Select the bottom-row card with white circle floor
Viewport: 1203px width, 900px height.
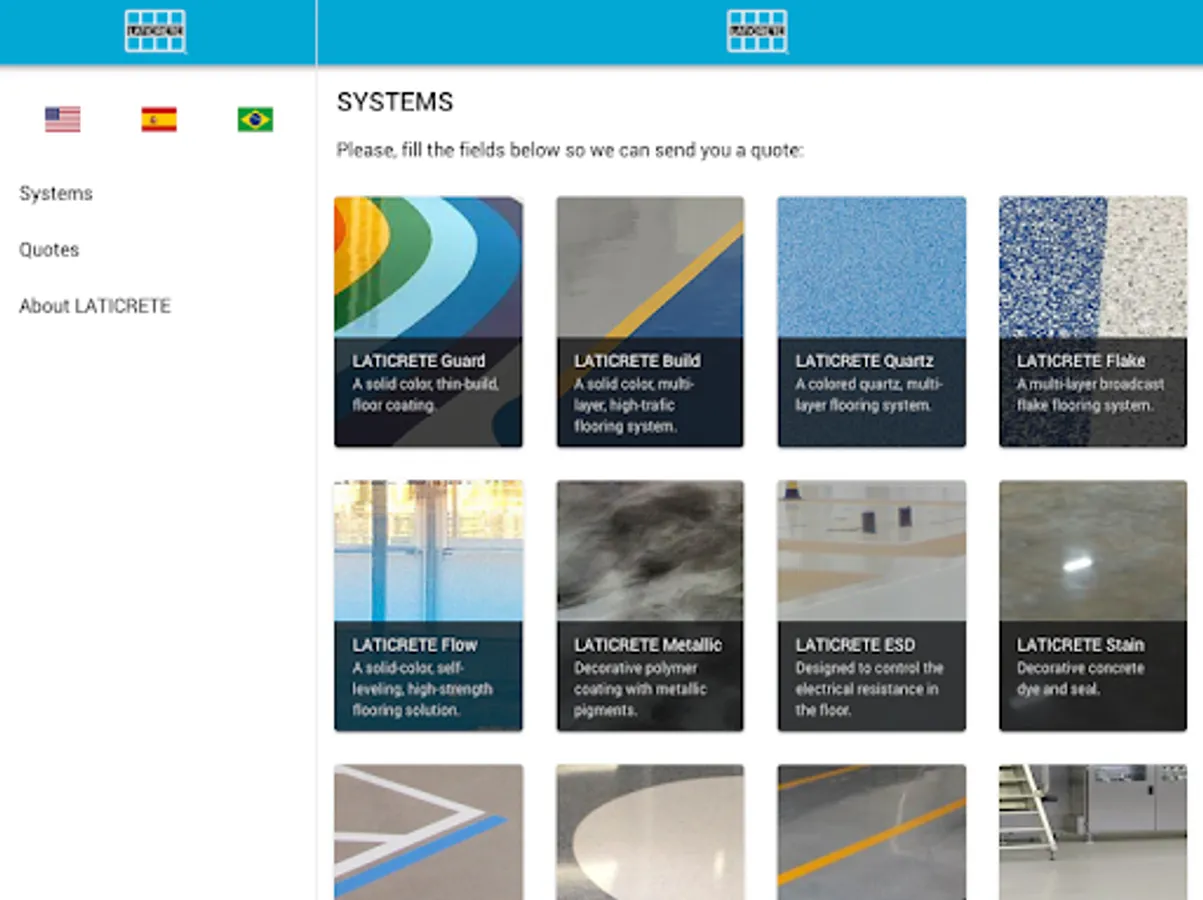650,832
